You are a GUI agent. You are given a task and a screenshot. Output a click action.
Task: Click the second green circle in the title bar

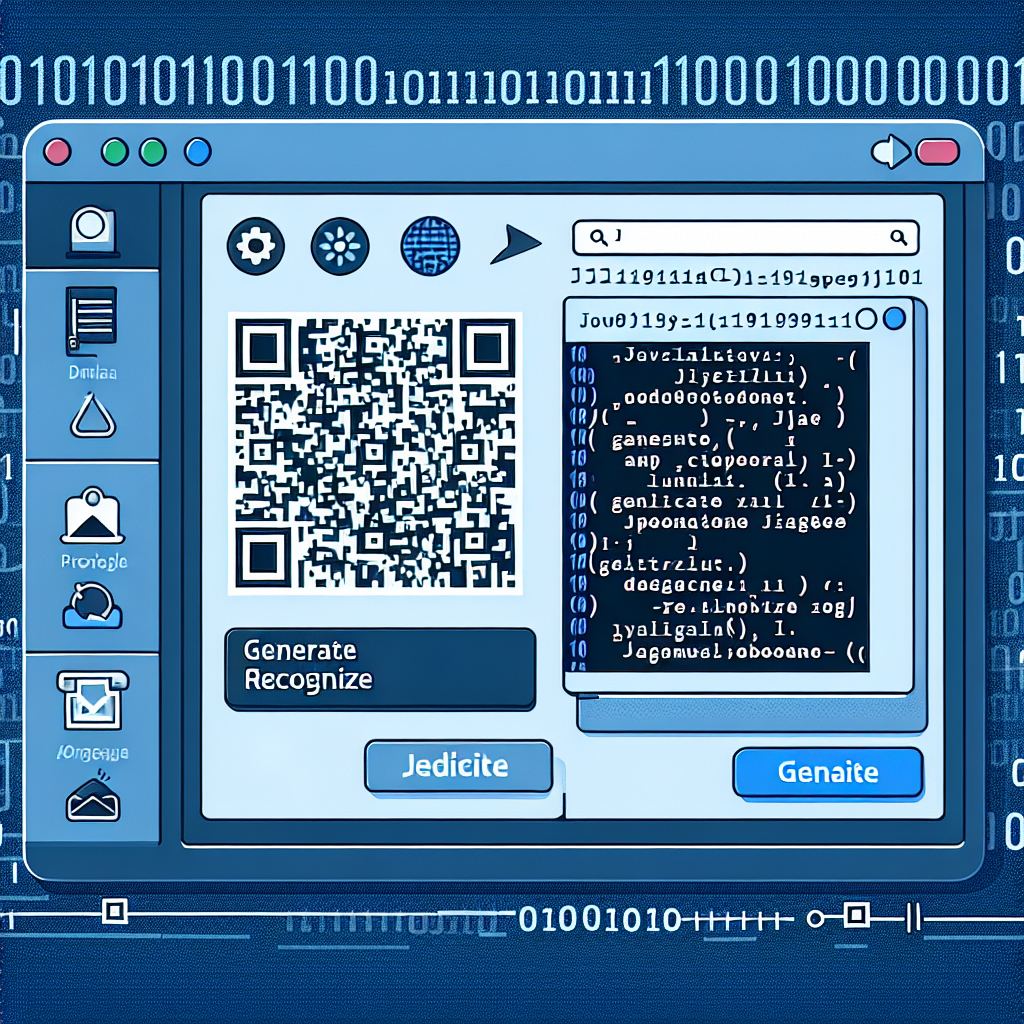tap(153, 152)
